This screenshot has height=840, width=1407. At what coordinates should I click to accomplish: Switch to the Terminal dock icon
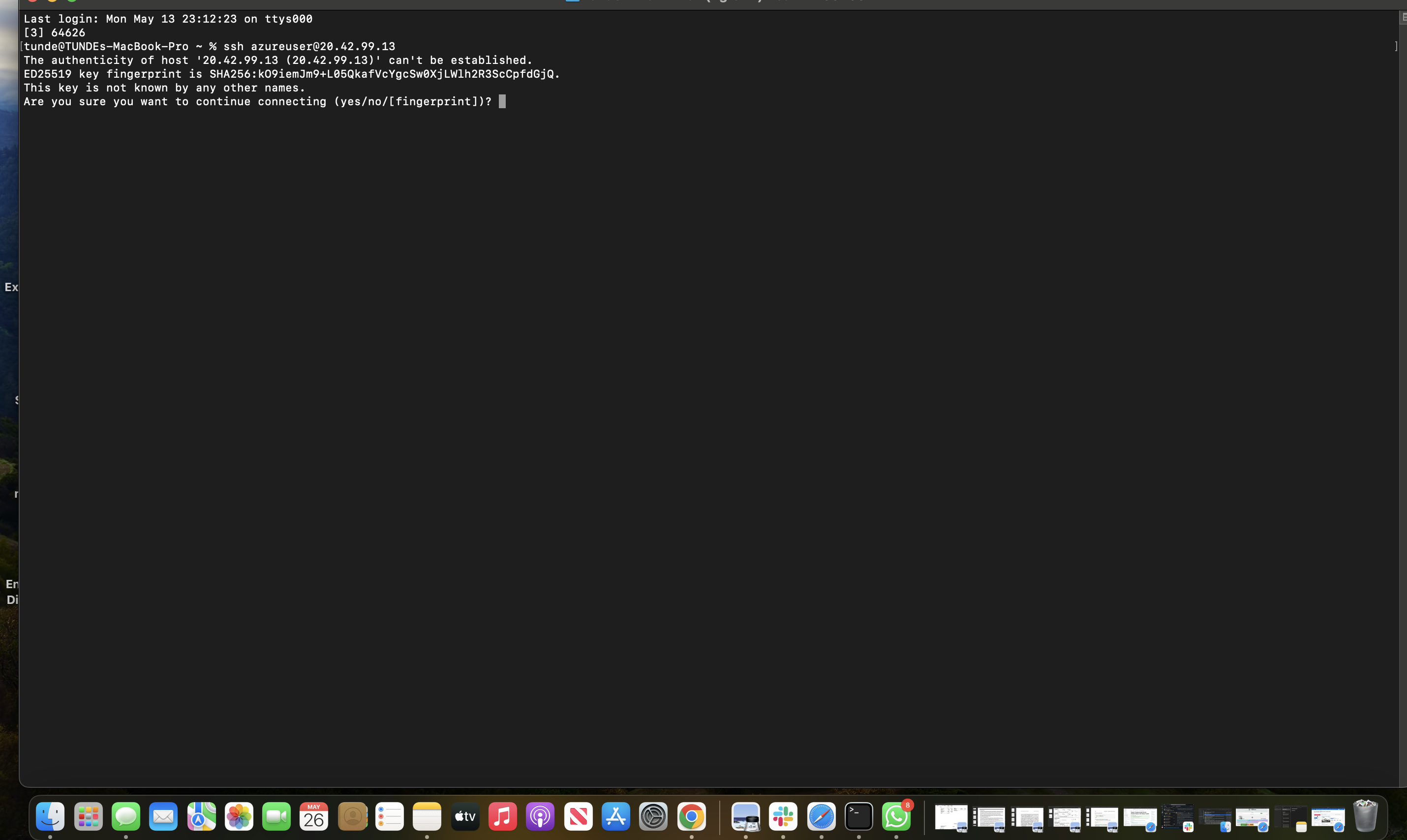point(859,816)
